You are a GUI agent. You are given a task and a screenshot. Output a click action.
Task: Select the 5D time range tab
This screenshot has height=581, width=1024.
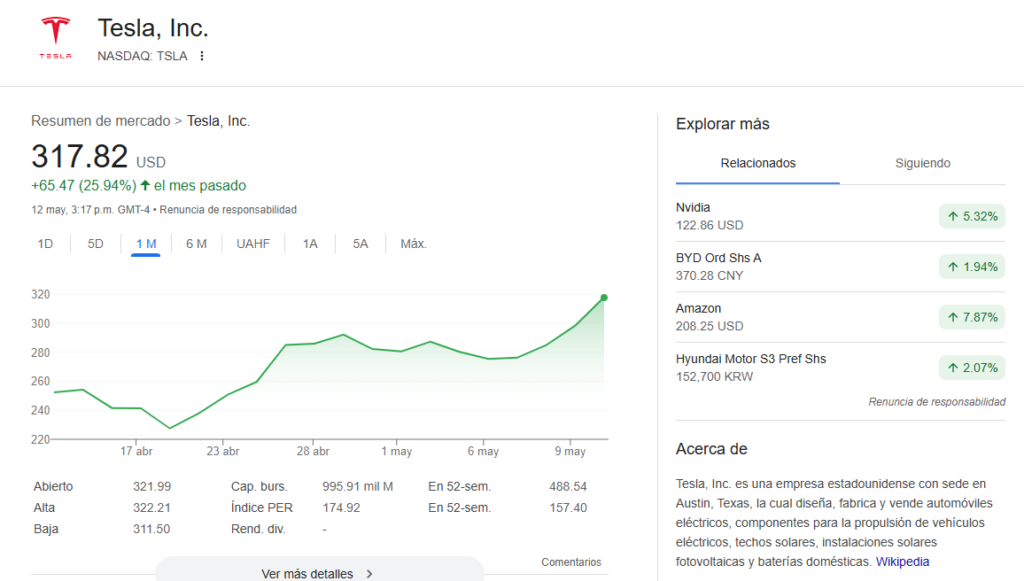(95, 244)
